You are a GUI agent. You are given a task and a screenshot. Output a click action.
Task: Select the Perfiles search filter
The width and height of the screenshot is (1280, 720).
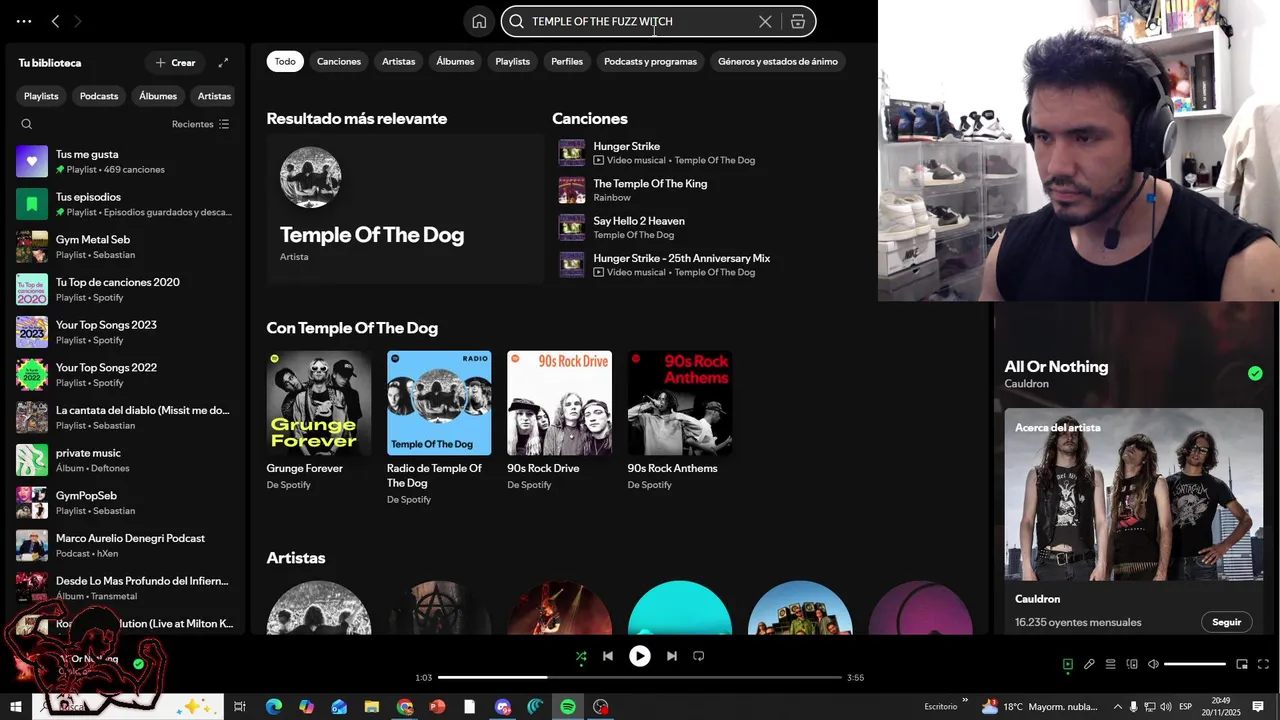tap(567, 61)
